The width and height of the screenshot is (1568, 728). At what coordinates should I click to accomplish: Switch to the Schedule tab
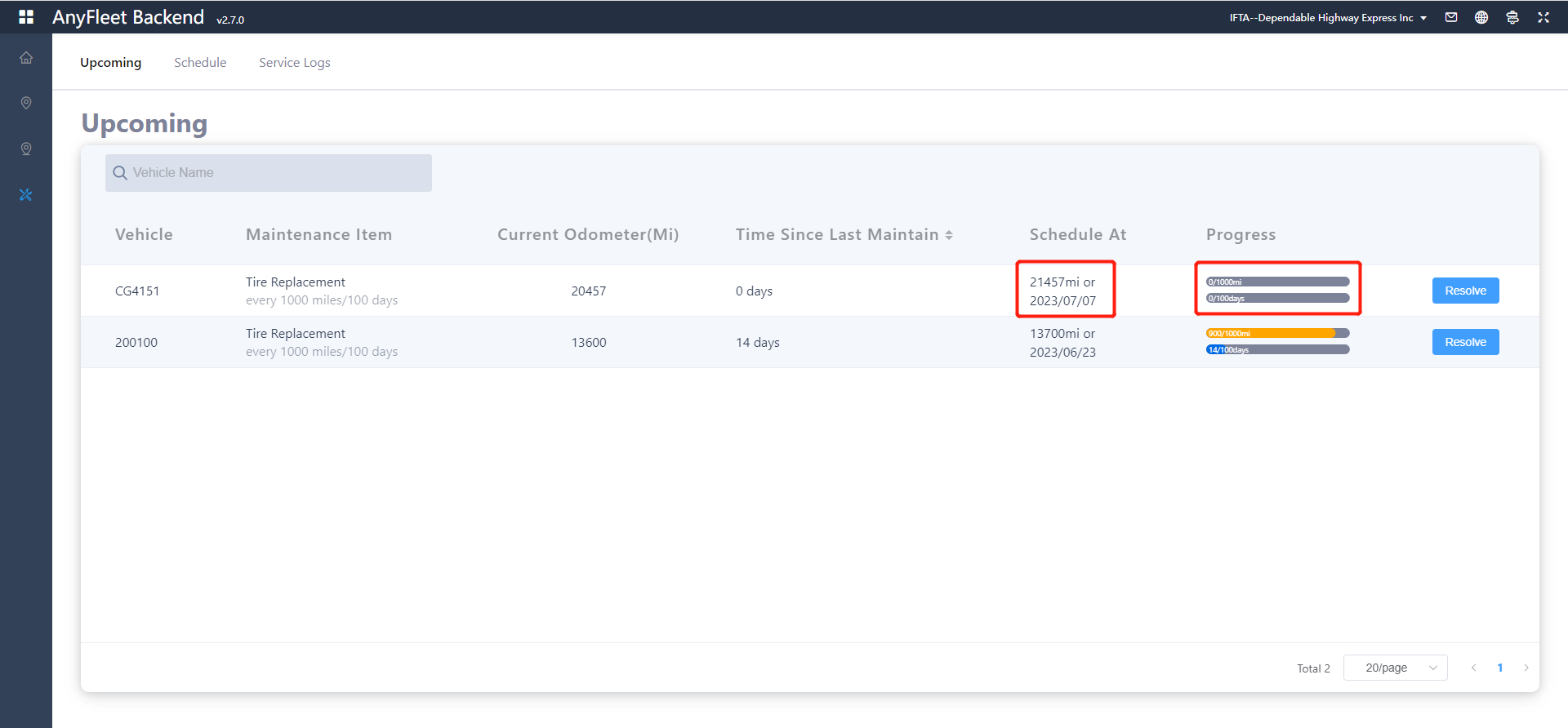point(200,63)
